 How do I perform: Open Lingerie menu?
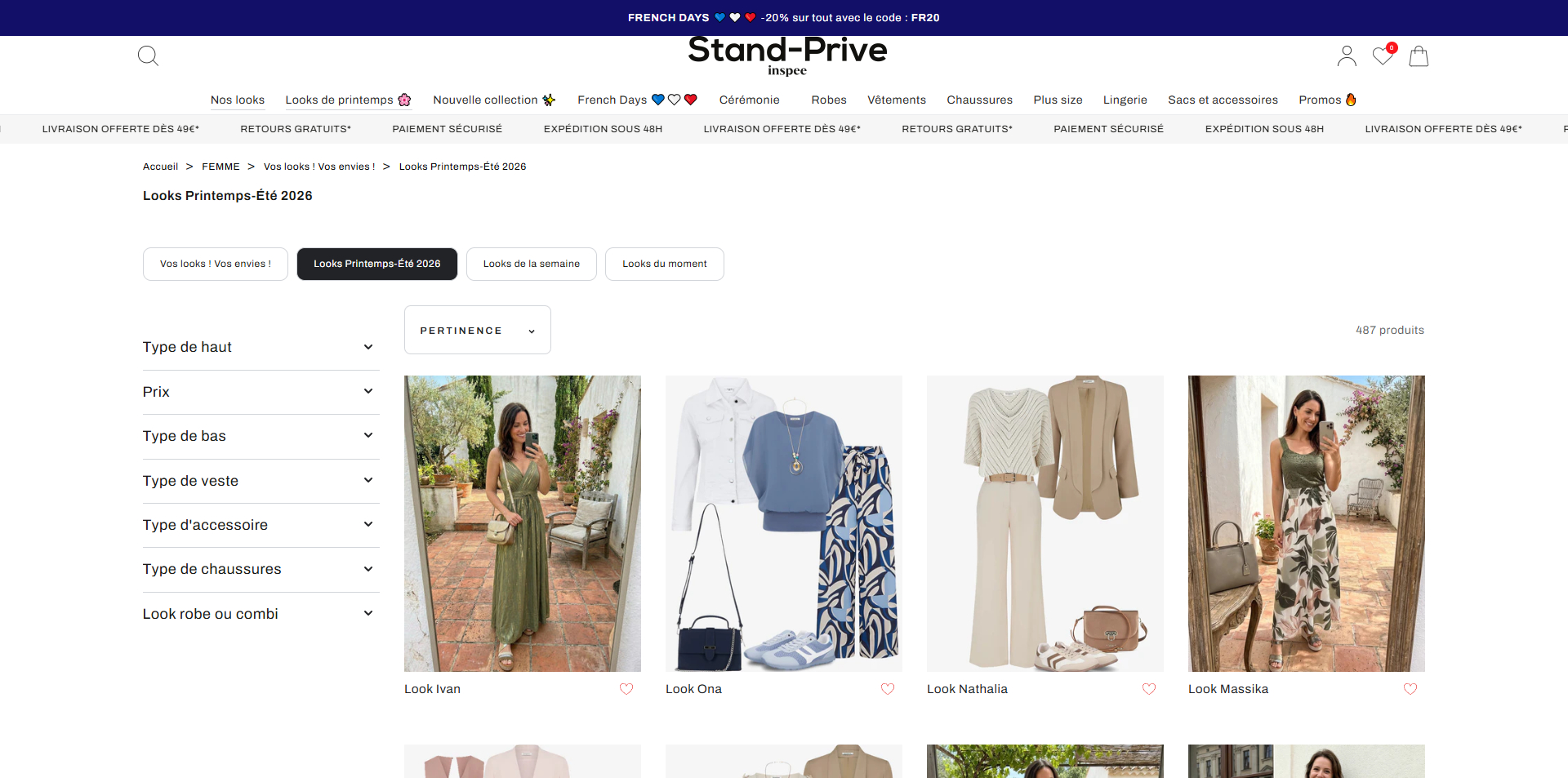click(x=1125, y=100)
